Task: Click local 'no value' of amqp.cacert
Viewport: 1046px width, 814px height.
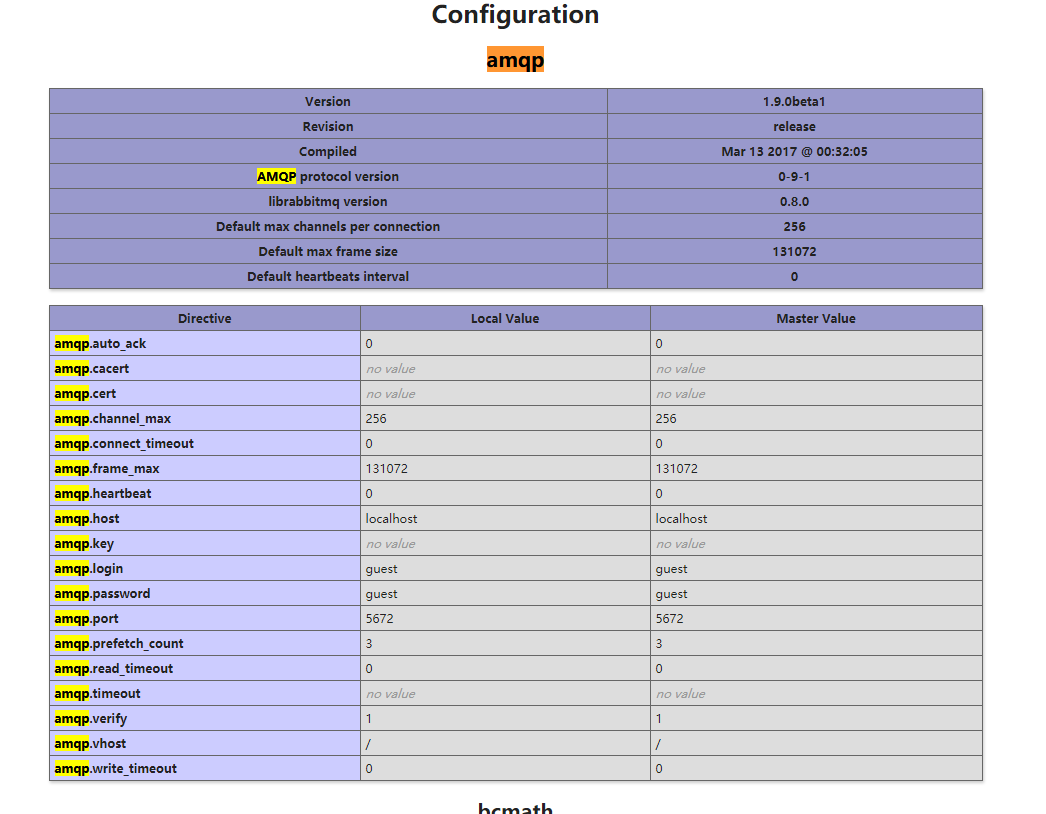Action: [x=390, y=369]
